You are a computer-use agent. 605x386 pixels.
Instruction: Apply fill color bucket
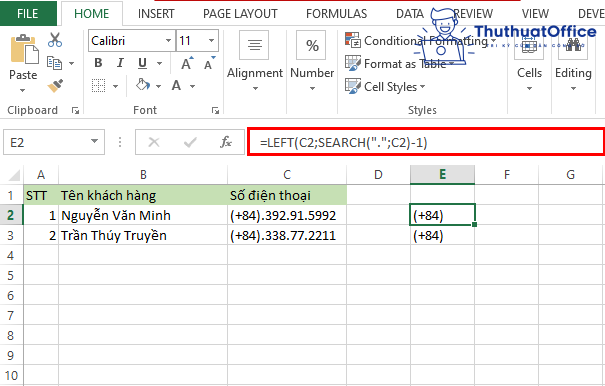coord(143,85)
